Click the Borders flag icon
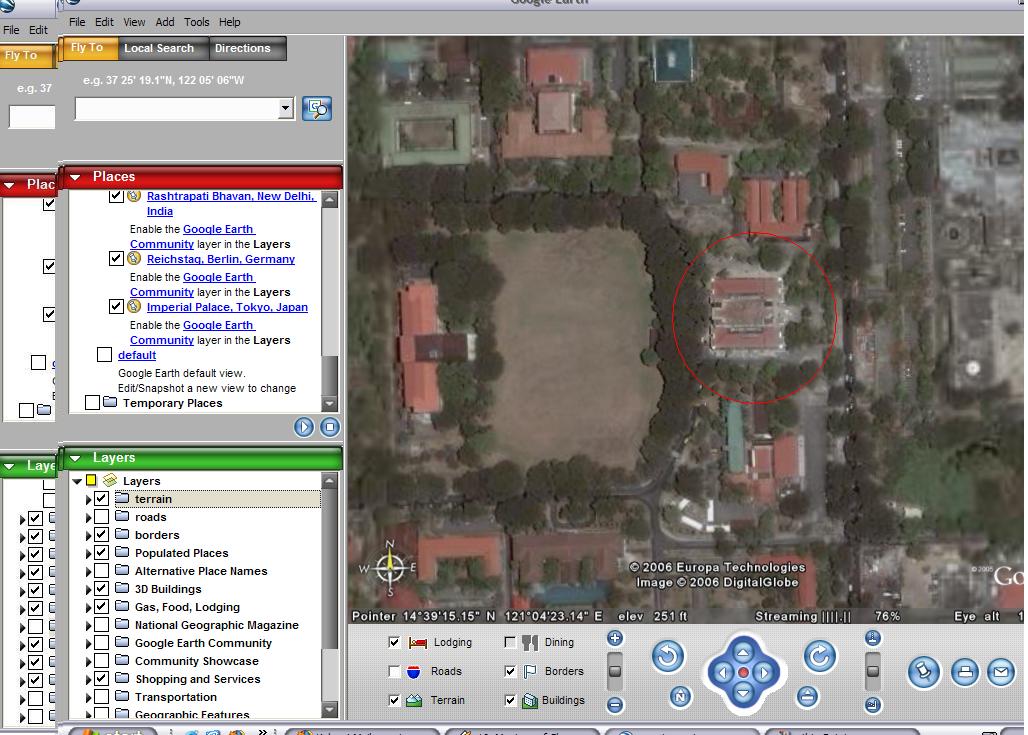 pyautogui.click(x=530, y=671)
